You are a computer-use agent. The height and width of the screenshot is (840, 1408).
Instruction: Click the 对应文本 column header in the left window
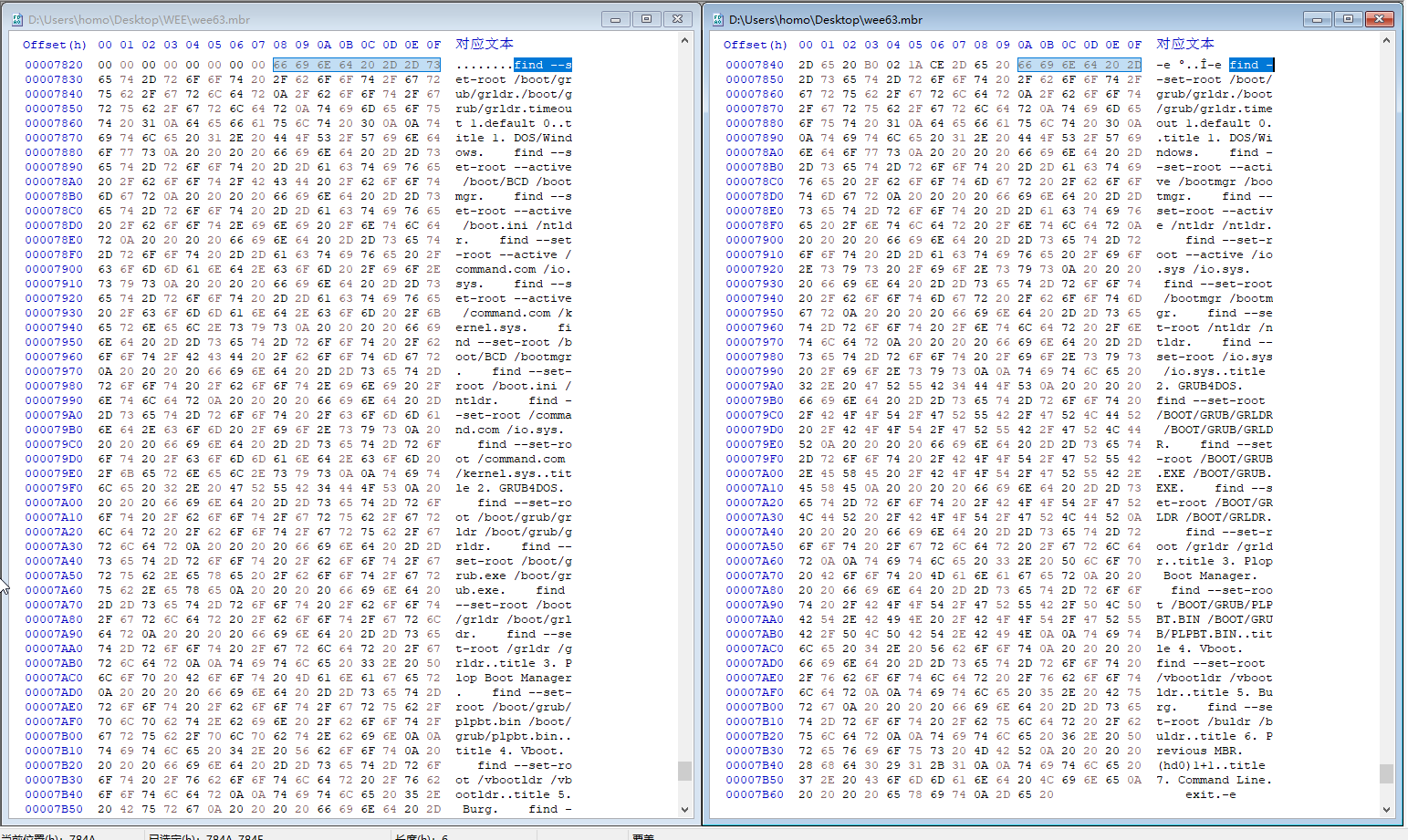(x=485, y=44)
